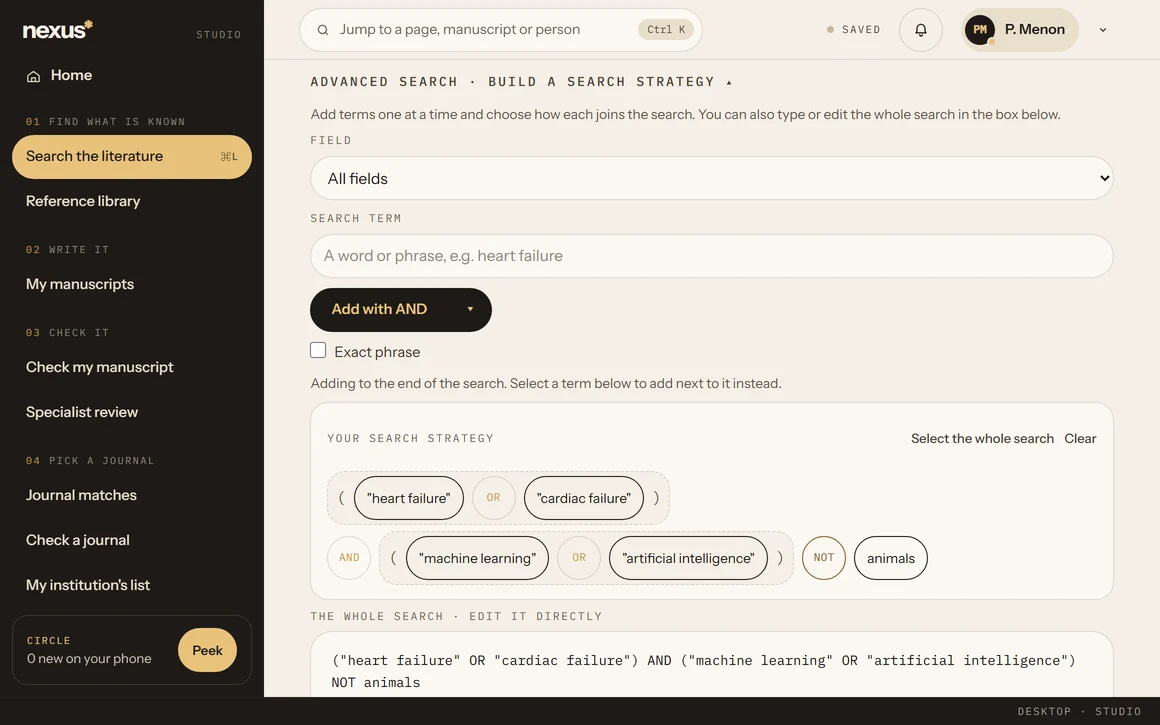1160x725 pixels.
Task: Click the STUDIO label in sidebar
Action: click(x=218, y=35)
